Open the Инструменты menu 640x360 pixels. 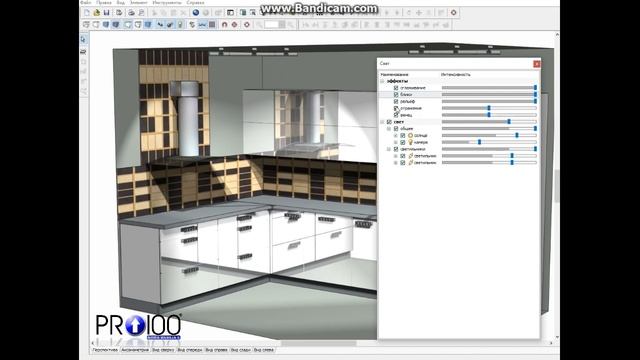coord(167,2)
